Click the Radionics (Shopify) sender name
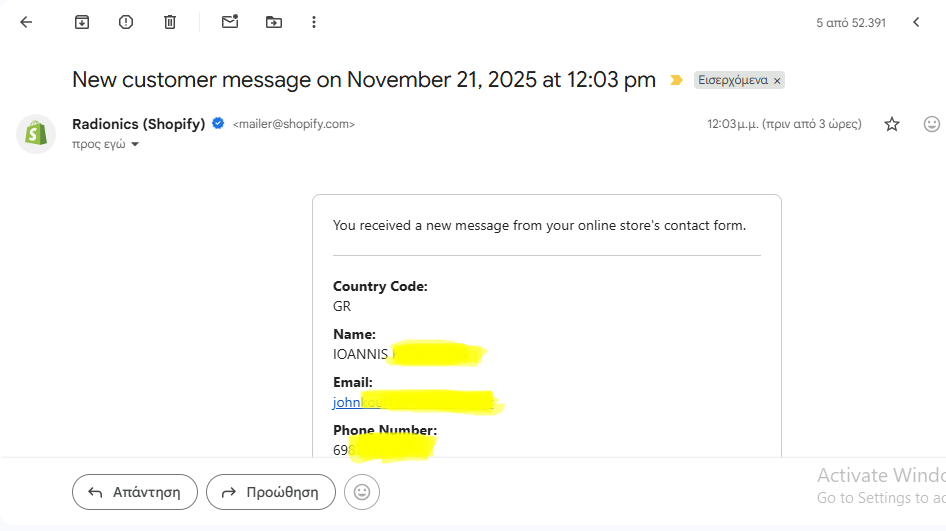Image resolution: width=946 pixels, height=531 pixels. click(138, 124)
